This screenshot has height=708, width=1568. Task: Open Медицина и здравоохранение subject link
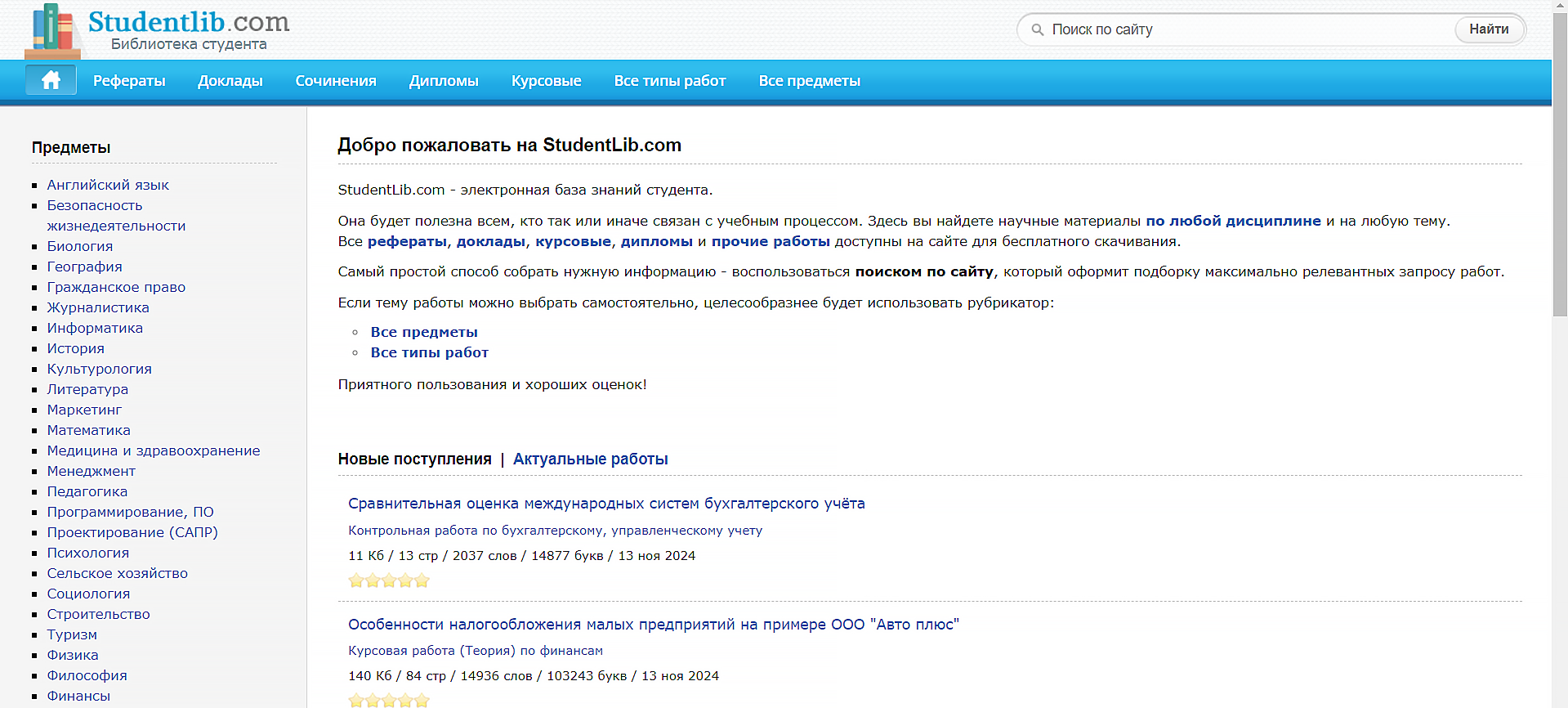[x=154, y=450]
